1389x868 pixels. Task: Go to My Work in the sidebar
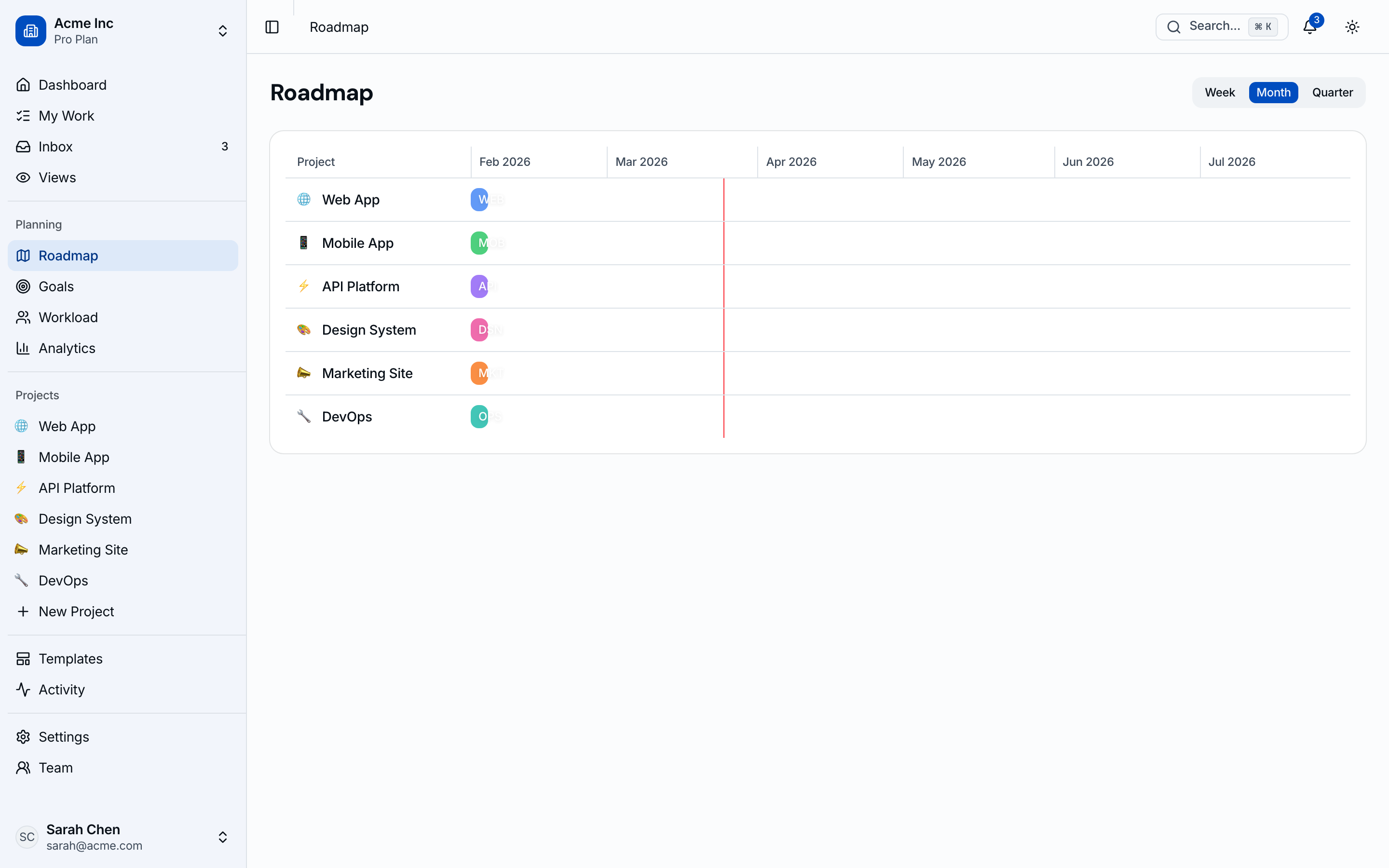66,115
